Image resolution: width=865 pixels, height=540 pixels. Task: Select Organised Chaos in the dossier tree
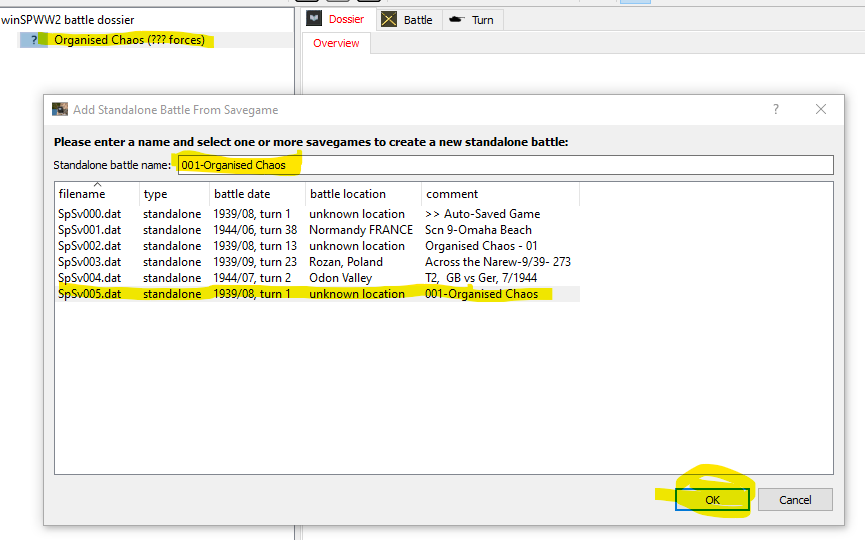coord(129,40)
